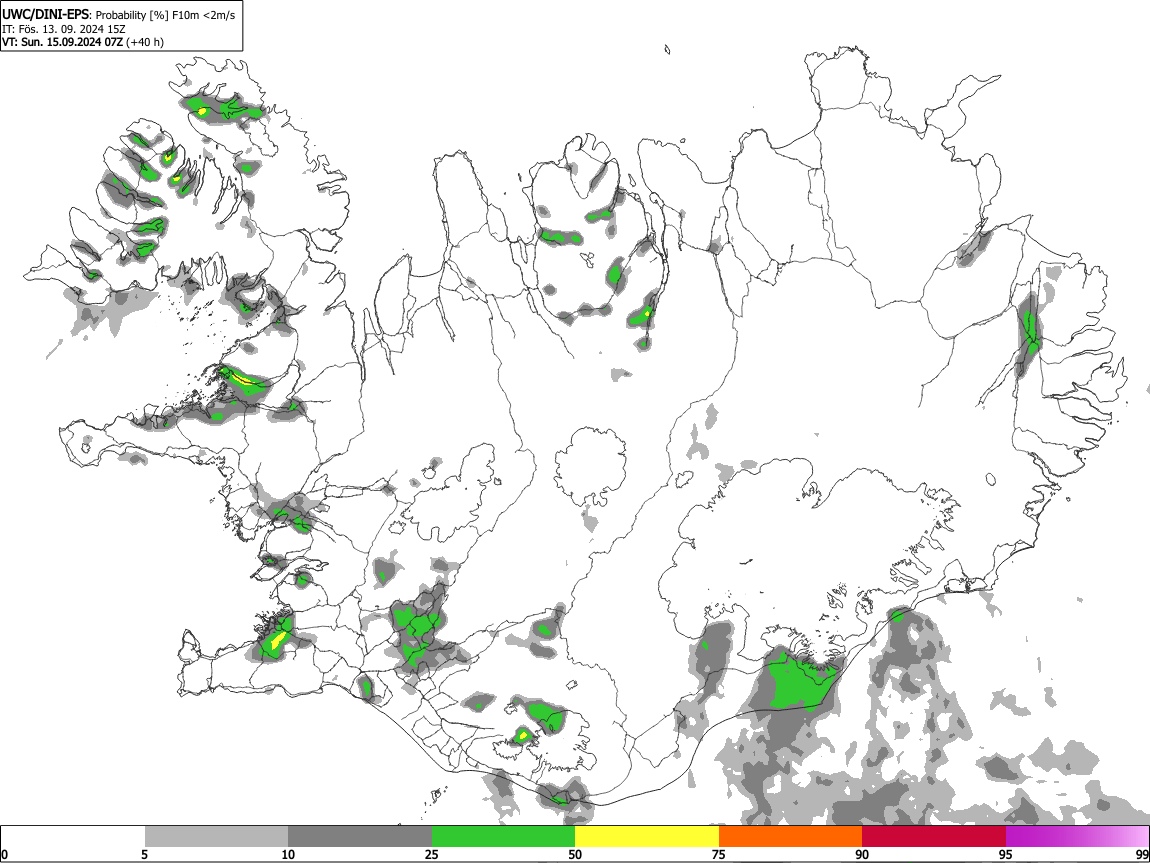Click the legend value '95'
Screen dimensions: 1150x863
(x=1006, y=855)
